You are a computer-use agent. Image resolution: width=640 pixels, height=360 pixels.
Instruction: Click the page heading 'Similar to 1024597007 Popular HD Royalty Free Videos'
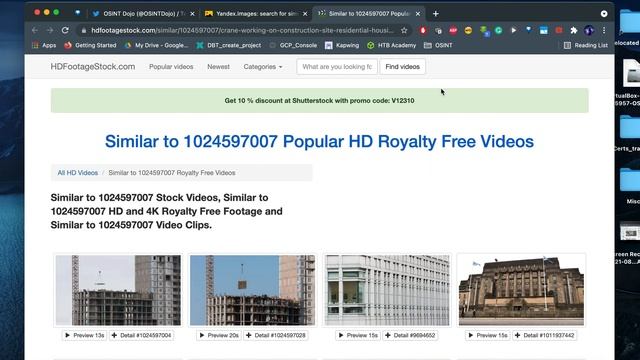tap(319, 141)
